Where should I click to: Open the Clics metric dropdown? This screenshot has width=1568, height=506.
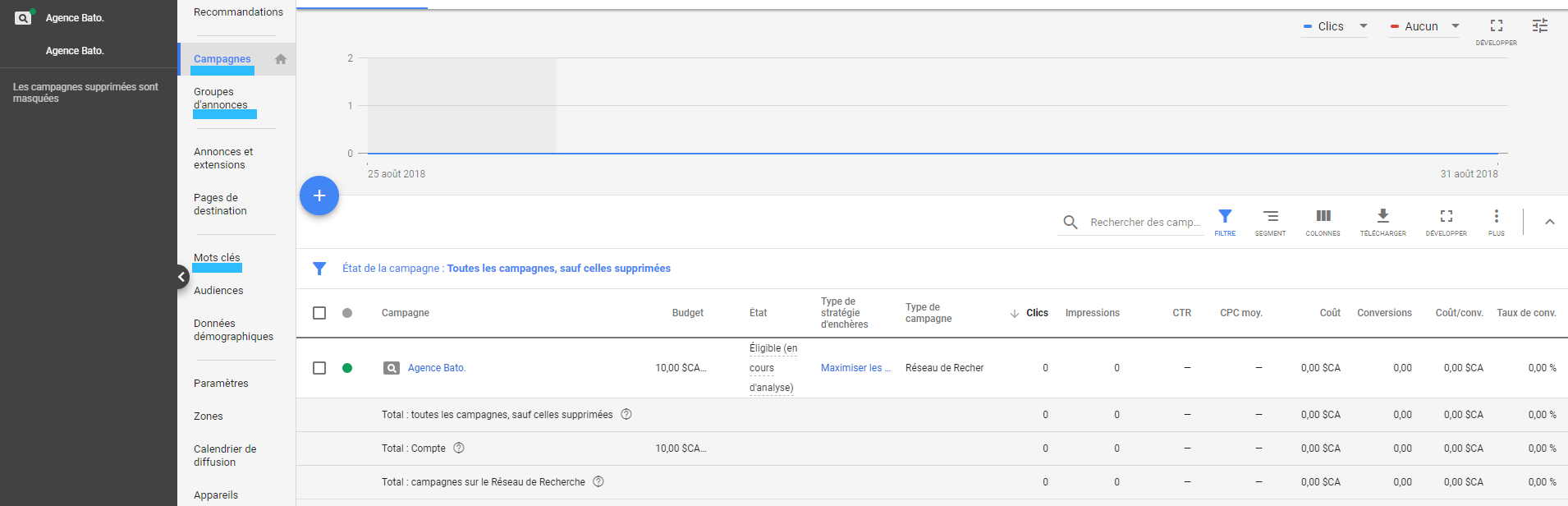pos(1336,26)
